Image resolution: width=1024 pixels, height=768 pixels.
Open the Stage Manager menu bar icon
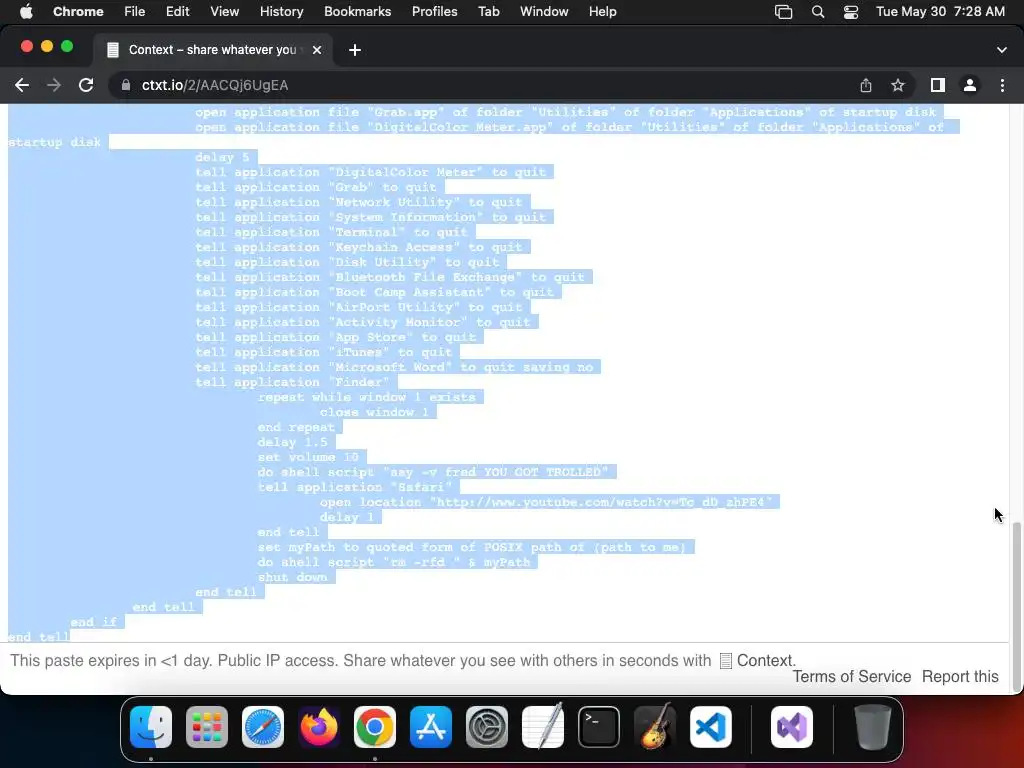(783, 12)
